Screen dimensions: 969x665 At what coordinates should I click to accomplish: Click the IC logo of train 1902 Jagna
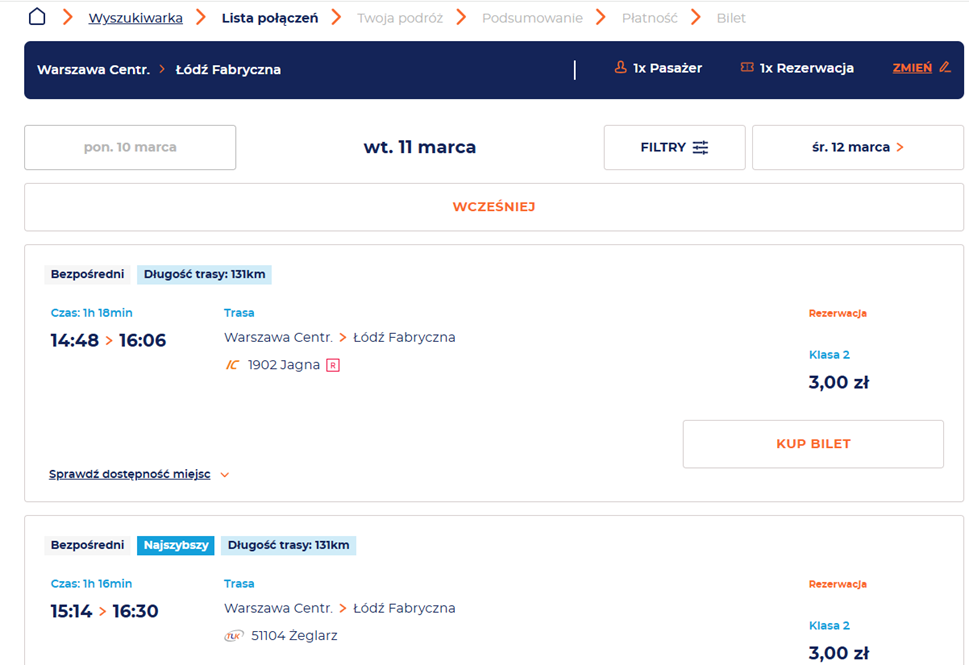(232, 365)
